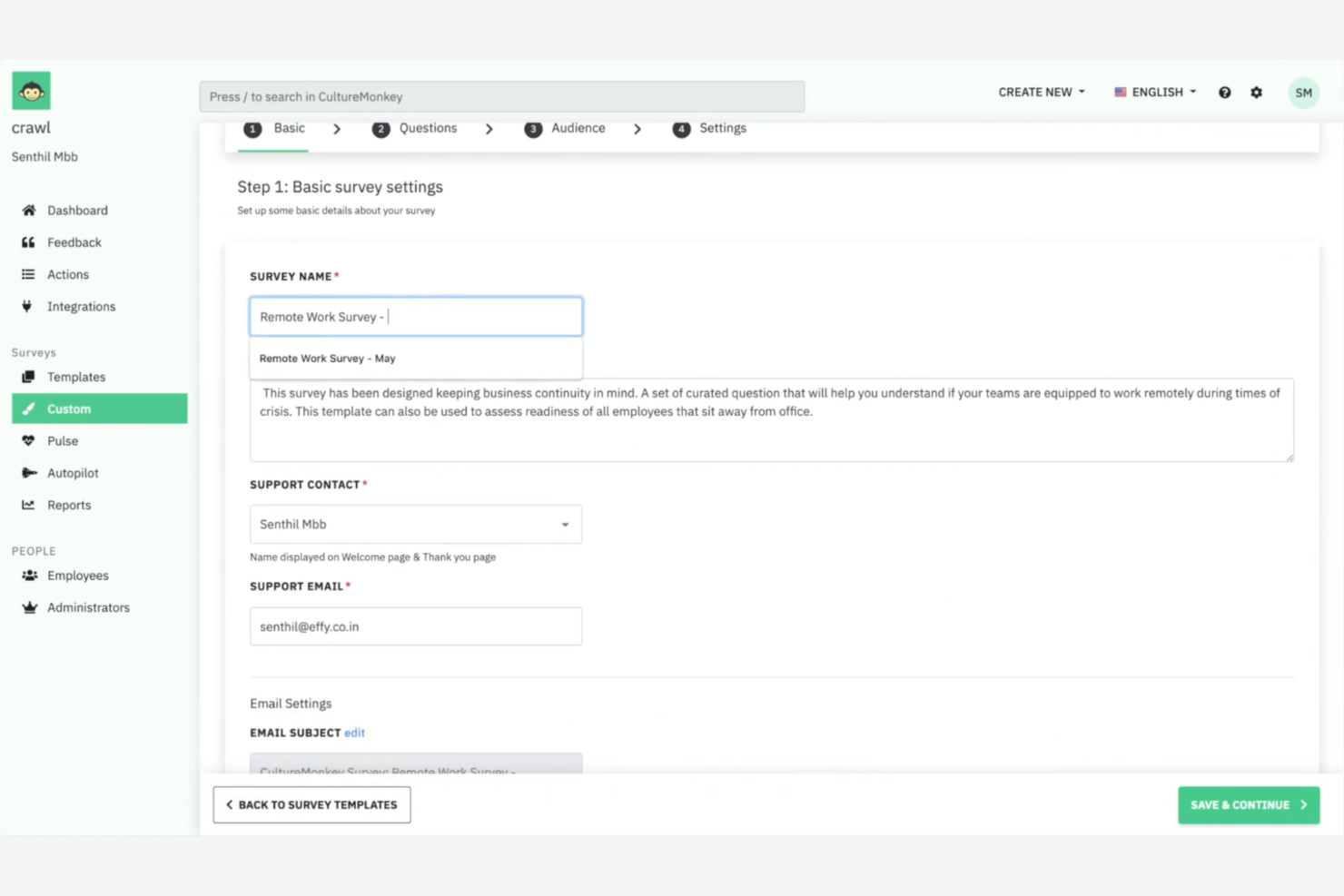Select Feedback in the sidebar

tap(74, 242)
